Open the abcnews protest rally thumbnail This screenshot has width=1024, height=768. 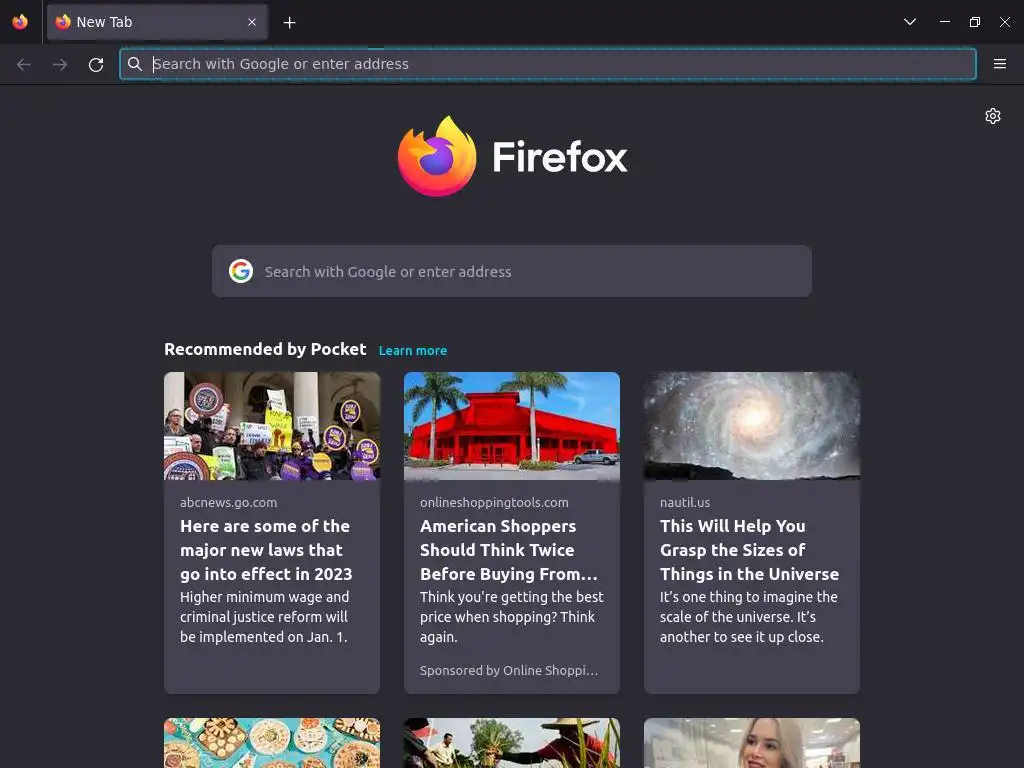272,426
